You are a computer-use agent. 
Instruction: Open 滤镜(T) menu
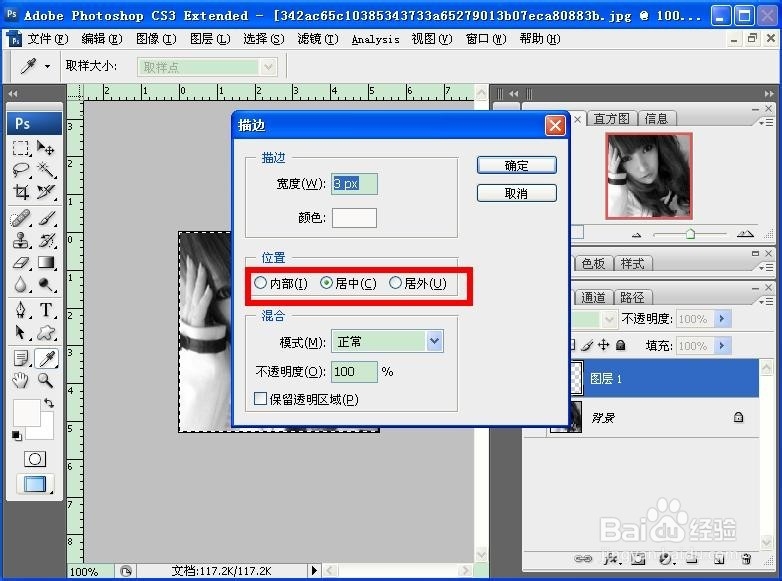click(x=317, y=39)
